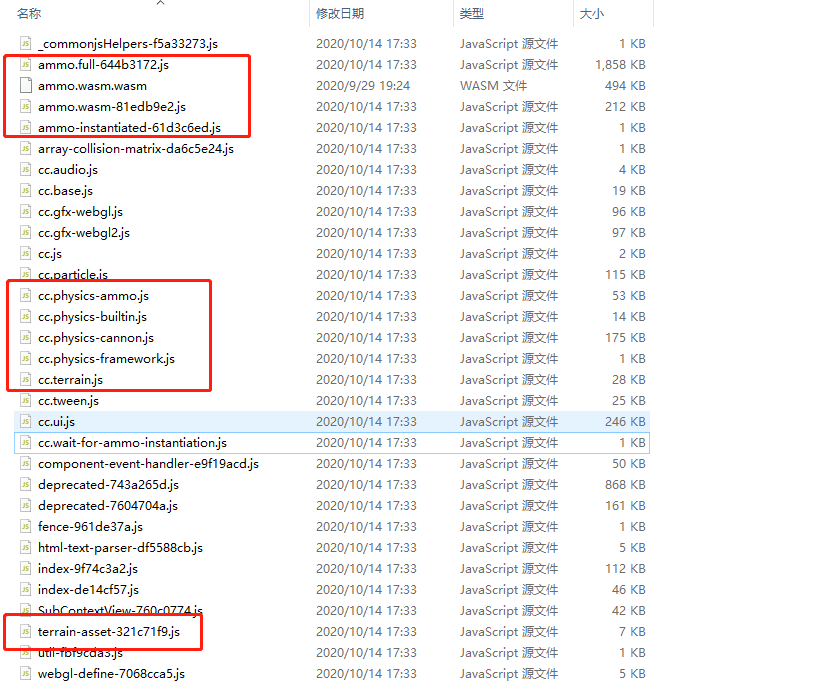Click the blank file icon for ammo.wasm.wasm

click(26, 85)
